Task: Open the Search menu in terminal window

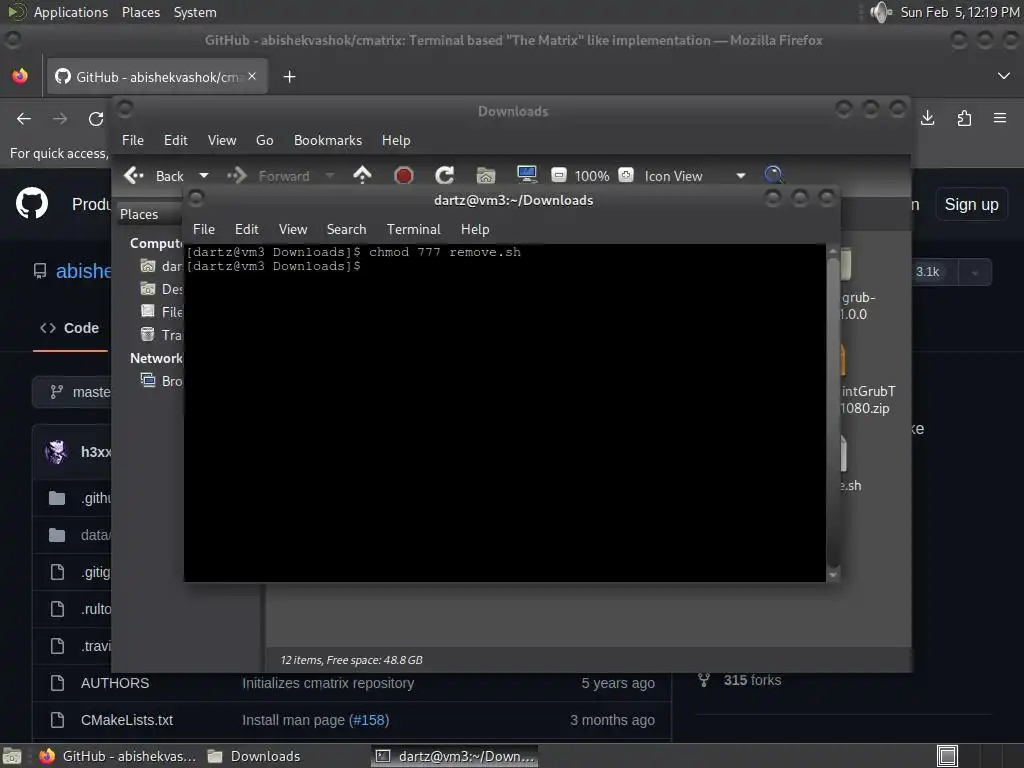Action: click(346, 229)
